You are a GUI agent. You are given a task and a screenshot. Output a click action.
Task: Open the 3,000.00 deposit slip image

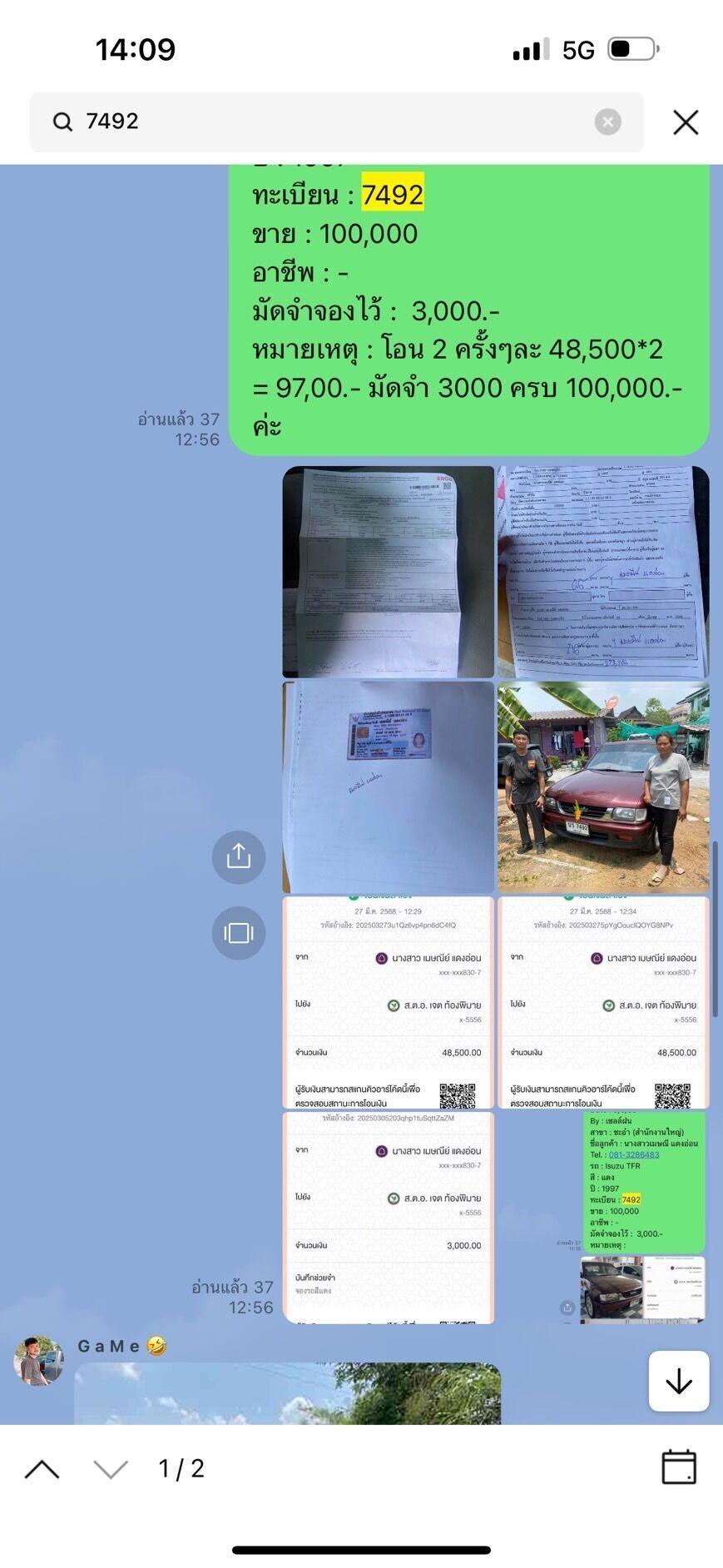point(388,1217)
